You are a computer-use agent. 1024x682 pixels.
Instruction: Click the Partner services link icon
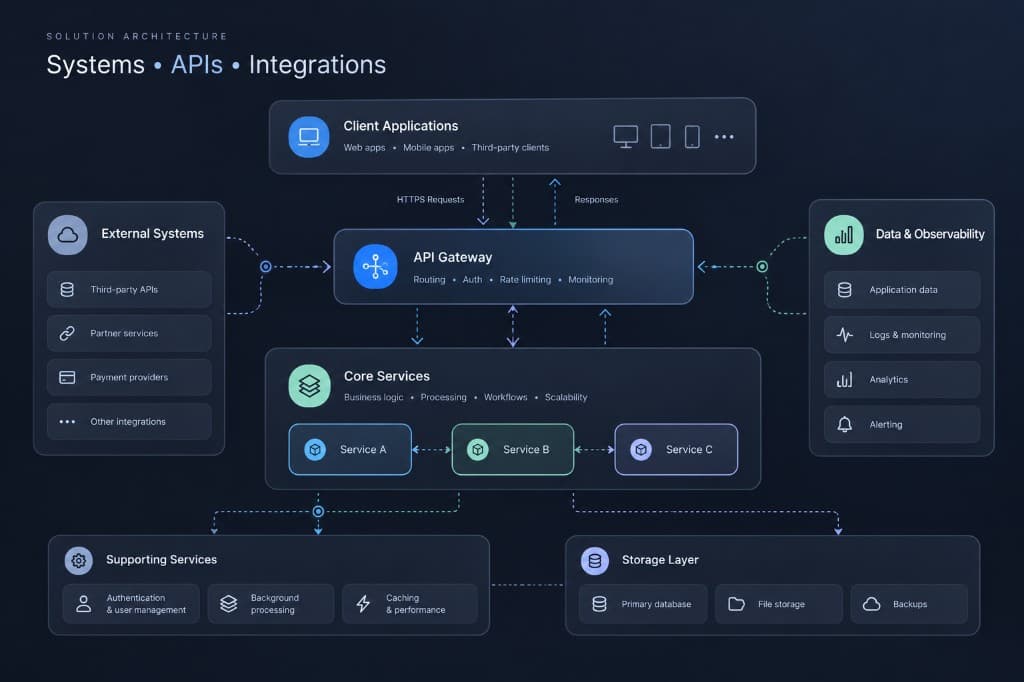pyautogui.click(x=67, y=333)
